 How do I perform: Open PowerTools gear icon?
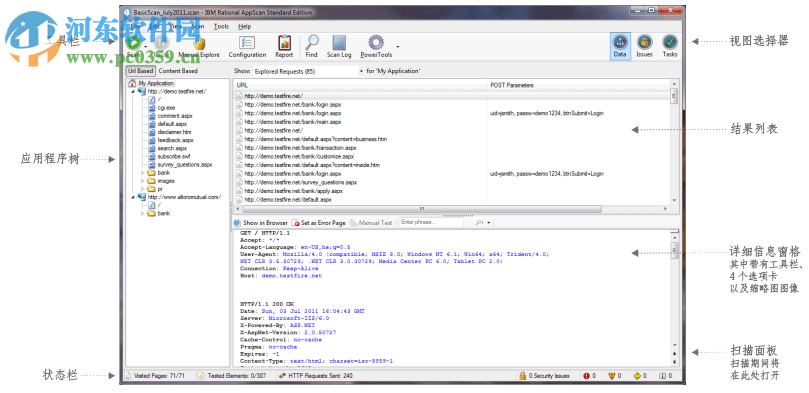376,43
